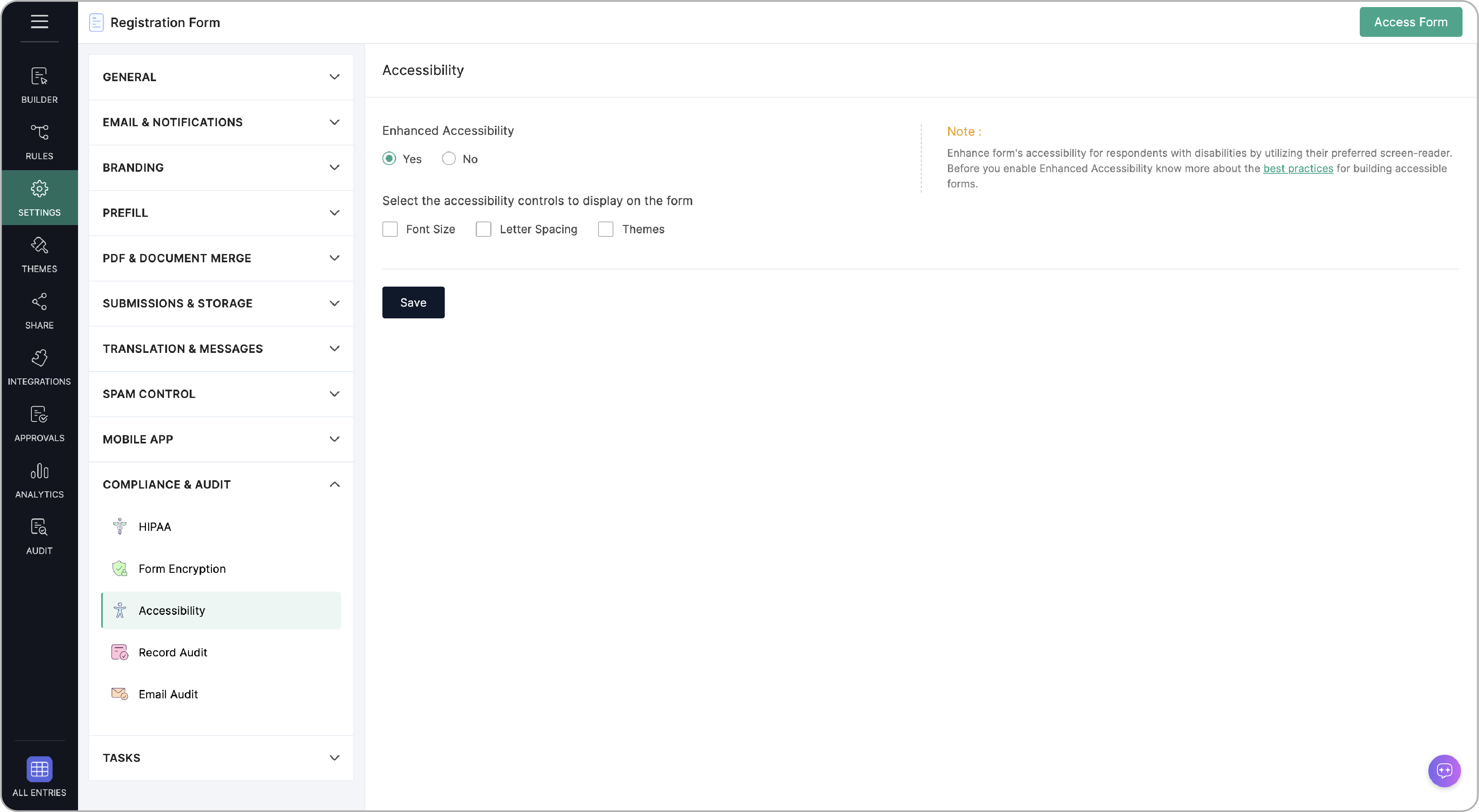The width and height of the screenshot is (1479, 812).
Task: Open the best practices link
Action: (x=1298, y=168)
